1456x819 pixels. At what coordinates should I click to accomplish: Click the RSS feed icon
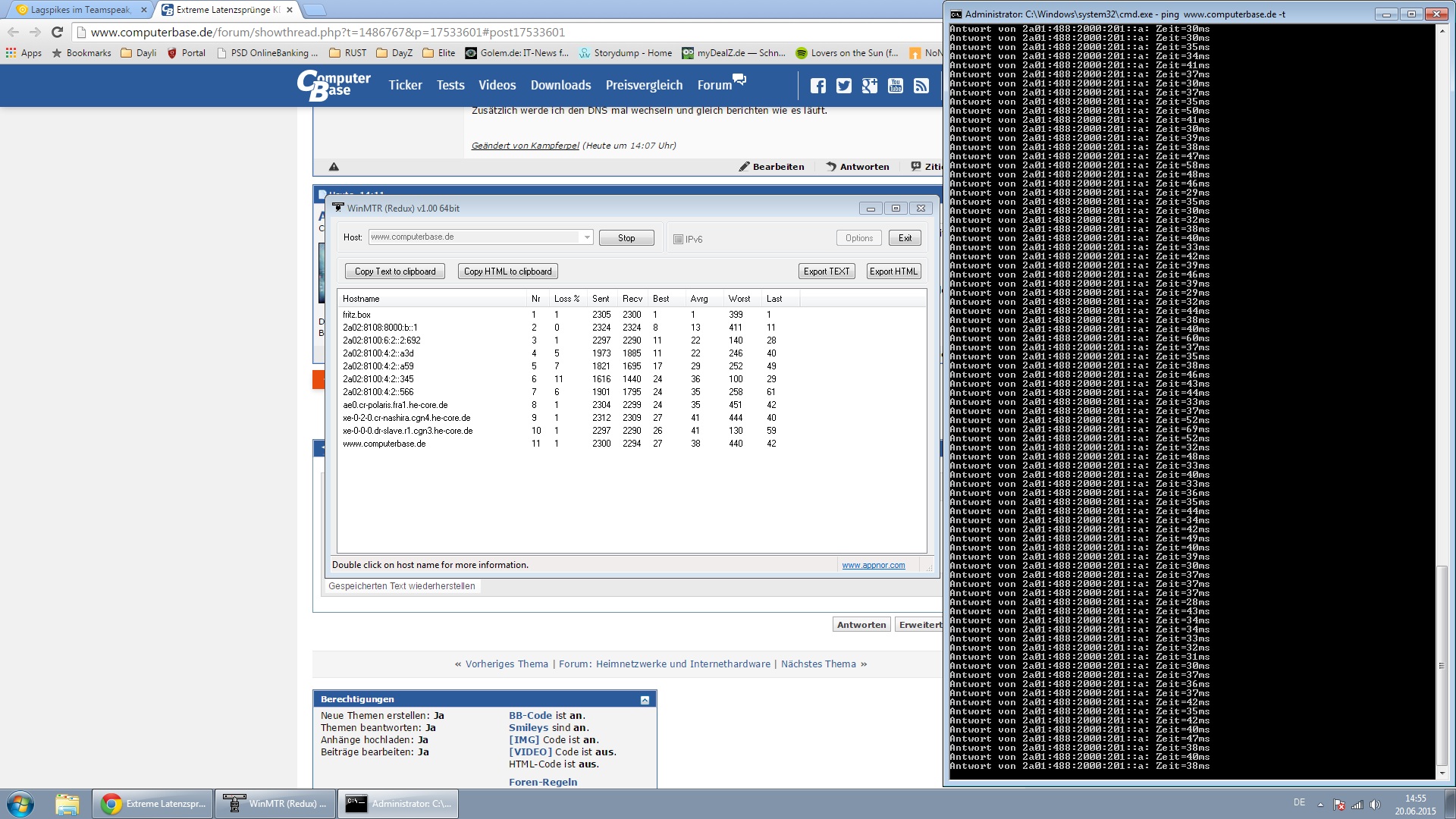(x=921, y=86)
